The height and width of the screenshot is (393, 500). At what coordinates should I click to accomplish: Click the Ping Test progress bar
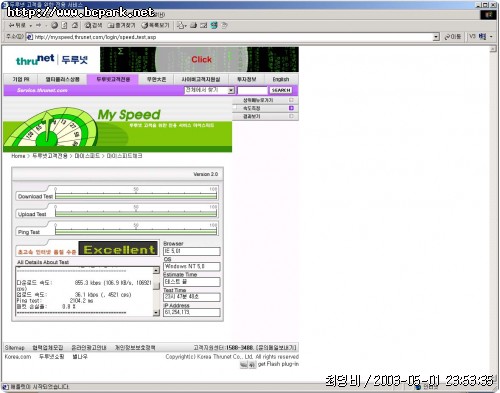pos(136,231)
